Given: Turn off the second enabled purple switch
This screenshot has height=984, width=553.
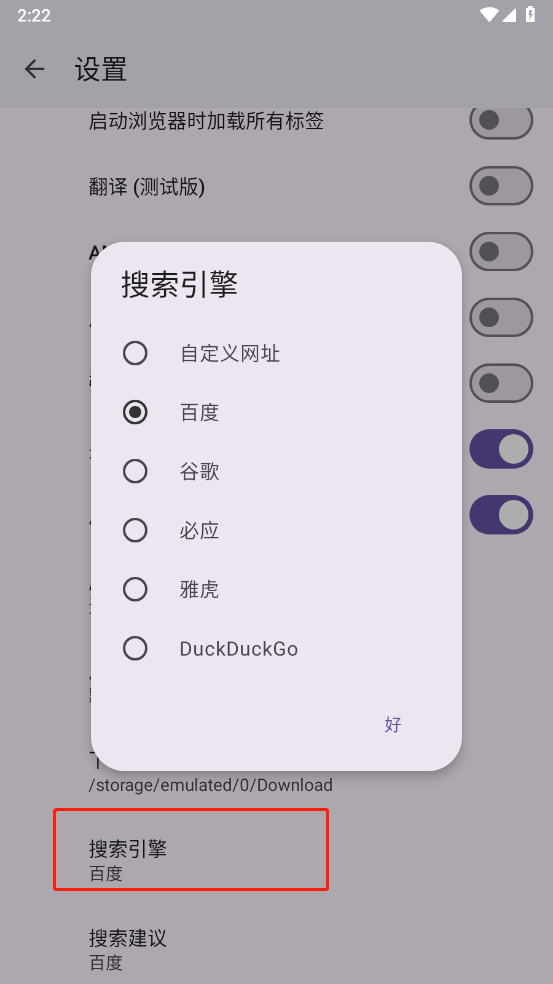Looking at the screenshot, I should tap(501, 515).
